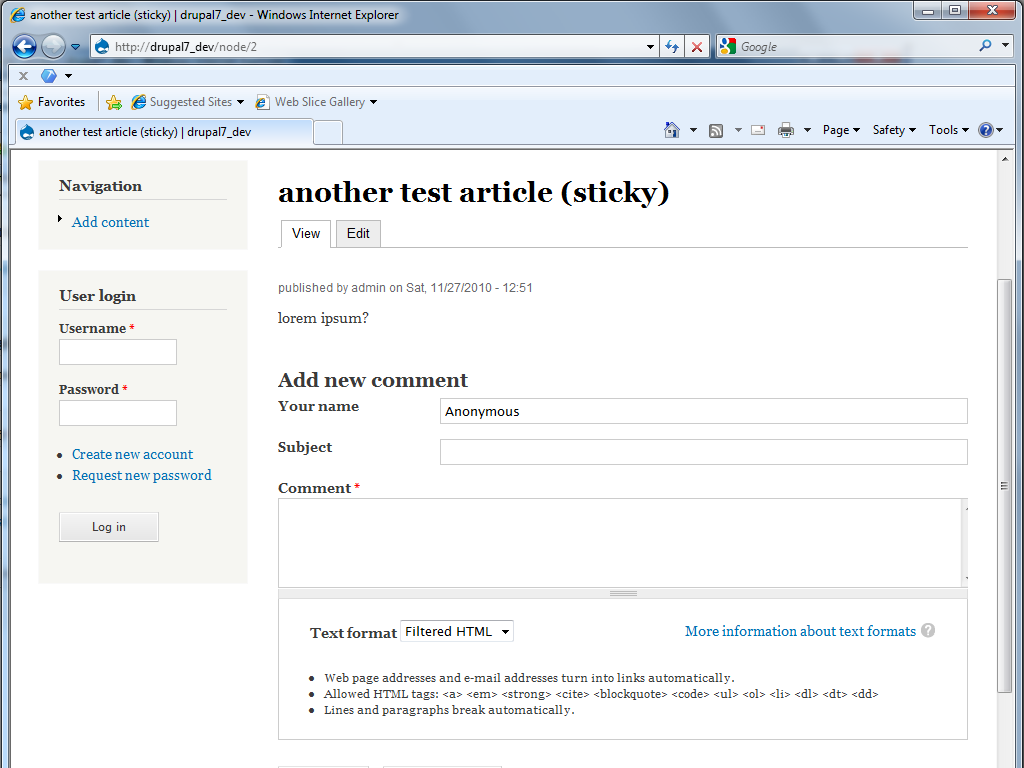Click the help question mark beside text formats
1024x768 pixels.
(x=928, y=631)
